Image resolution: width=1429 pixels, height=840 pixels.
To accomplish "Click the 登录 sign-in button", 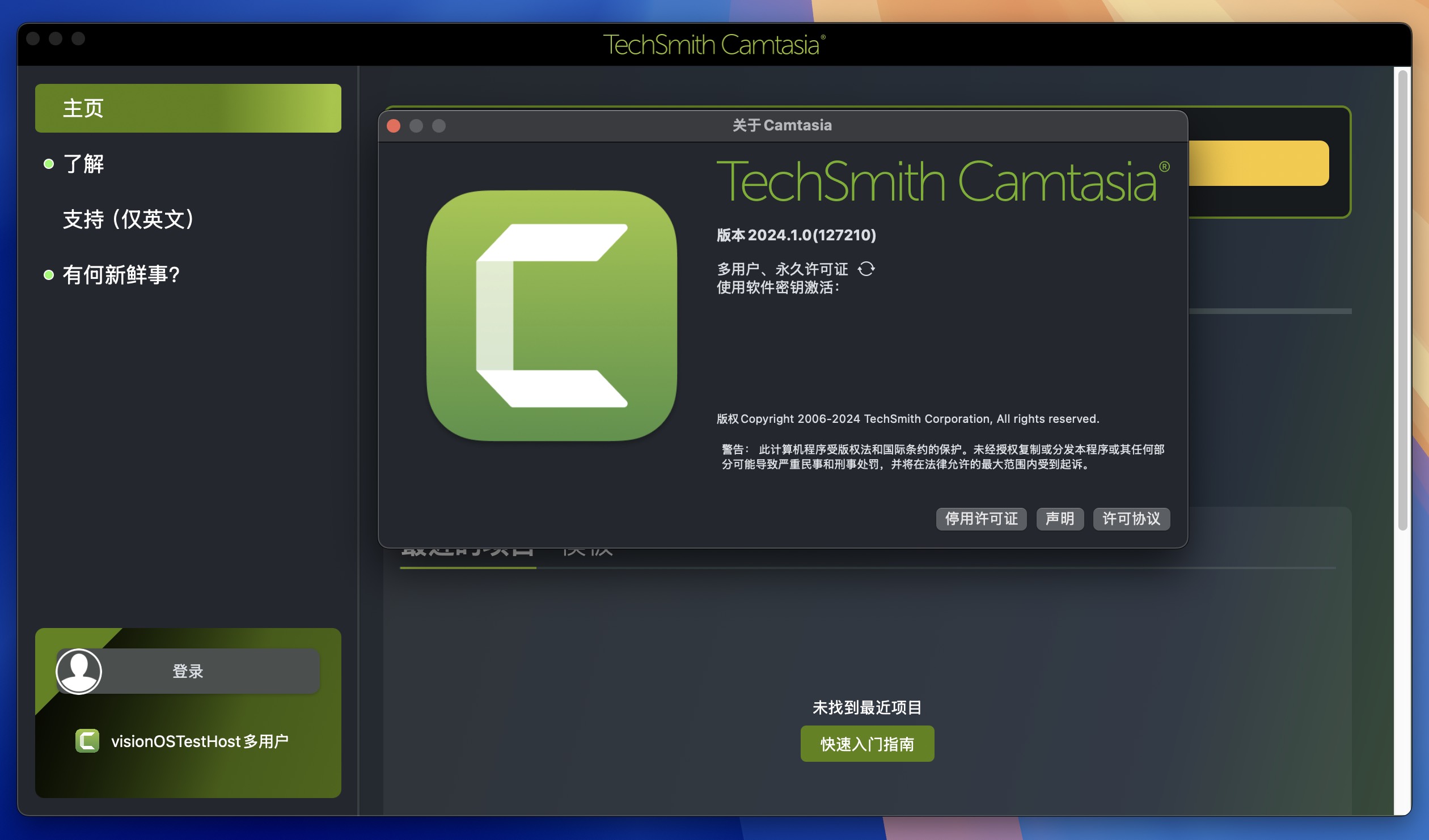I will (x=188, y=671).
